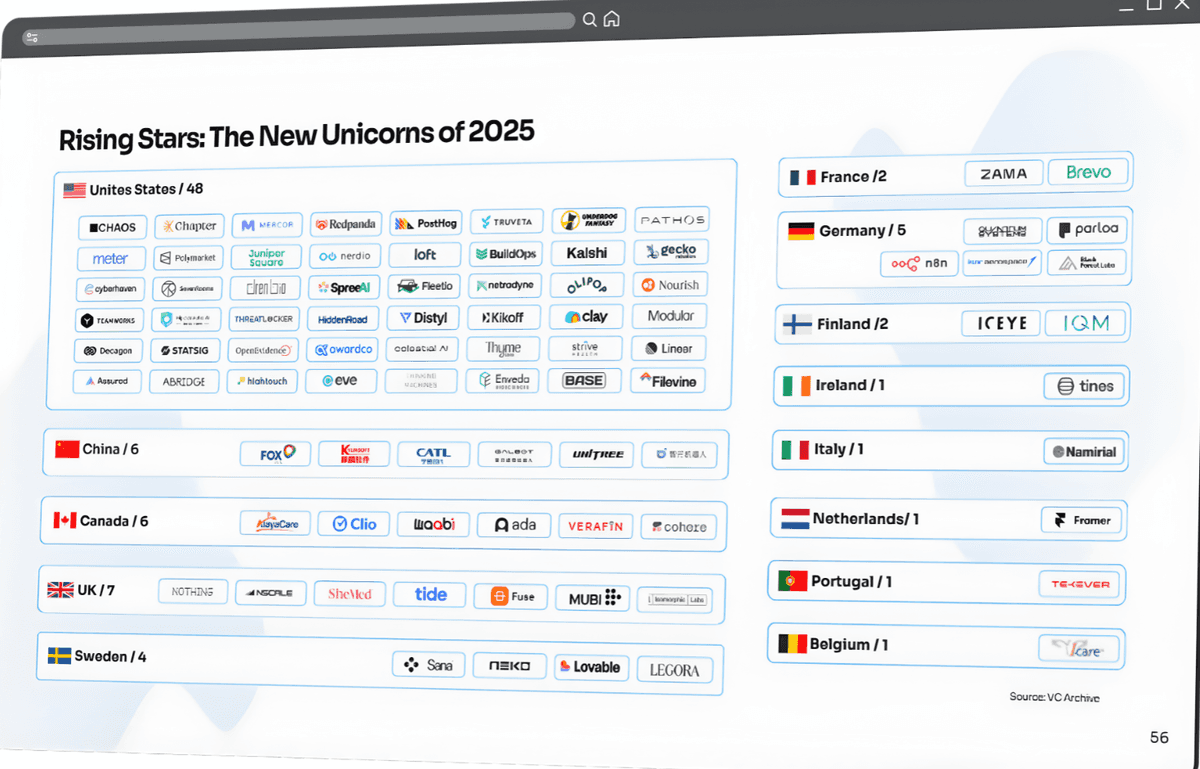
Task: Click the Tekever logo in Portugal row
Action: click(x=1080, y=584)
